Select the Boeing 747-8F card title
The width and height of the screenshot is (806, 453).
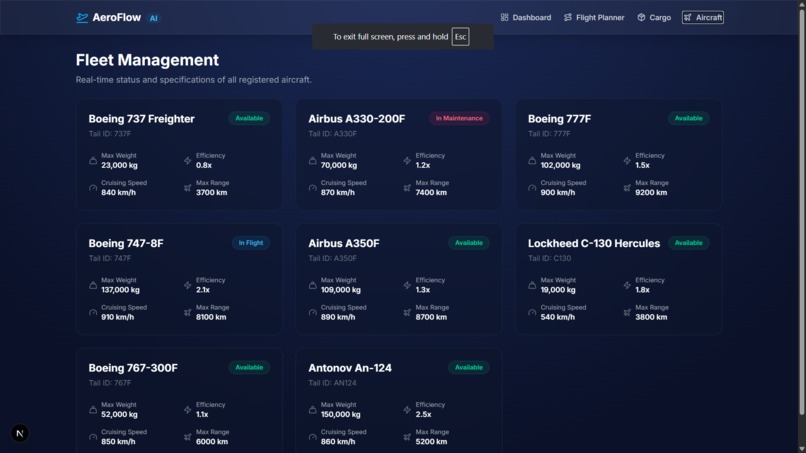click(126, 243)
